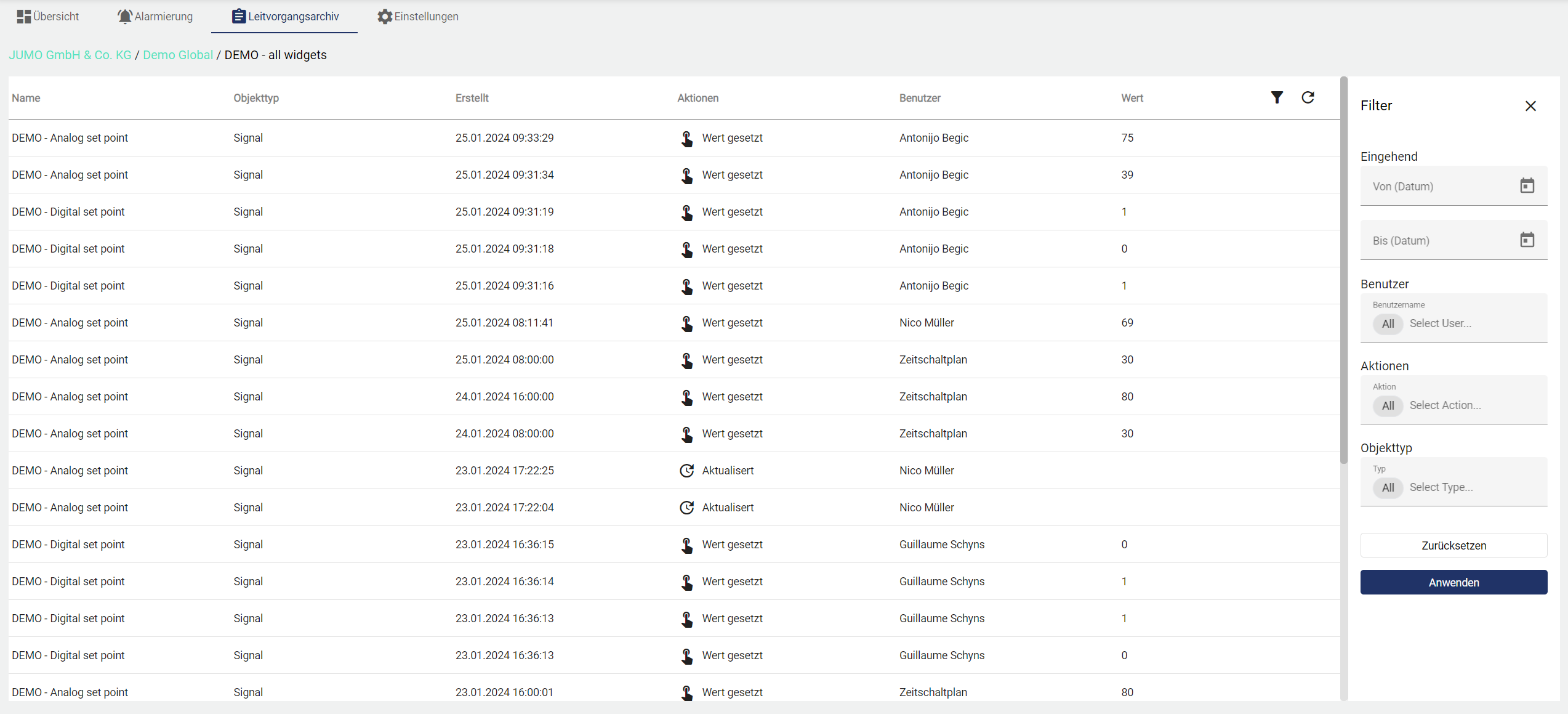Click the filter funnel icon in table header
Image resolution: width=1568 pixels, height=714 pixels.
click(x=1277, y=97)
